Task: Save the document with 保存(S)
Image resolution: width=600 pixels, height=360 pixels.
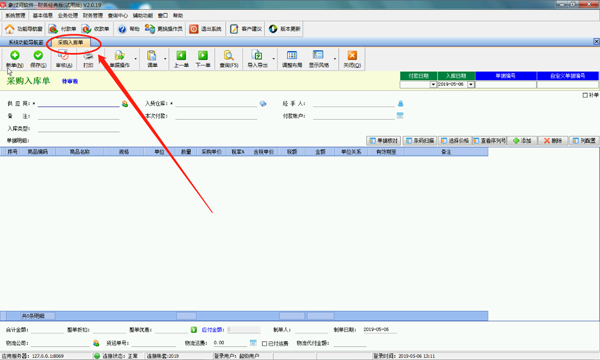Action: click(38, 59)
